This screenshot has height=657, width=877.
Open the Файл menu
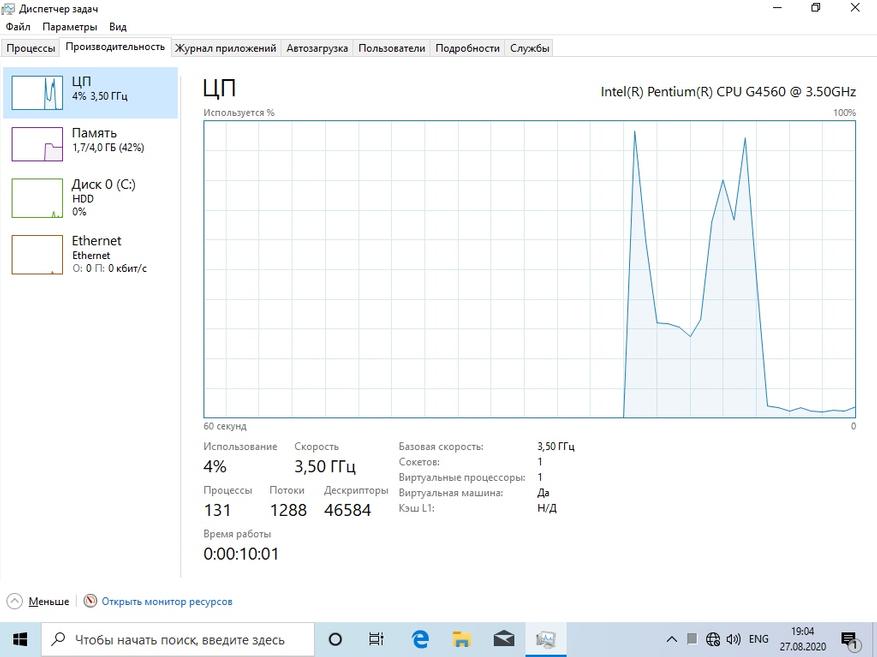[18, 26]
